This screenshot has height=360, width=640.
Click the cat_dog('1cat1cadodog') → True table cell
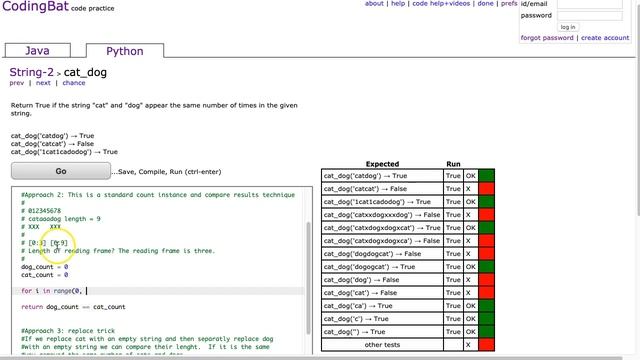[382, 202]
